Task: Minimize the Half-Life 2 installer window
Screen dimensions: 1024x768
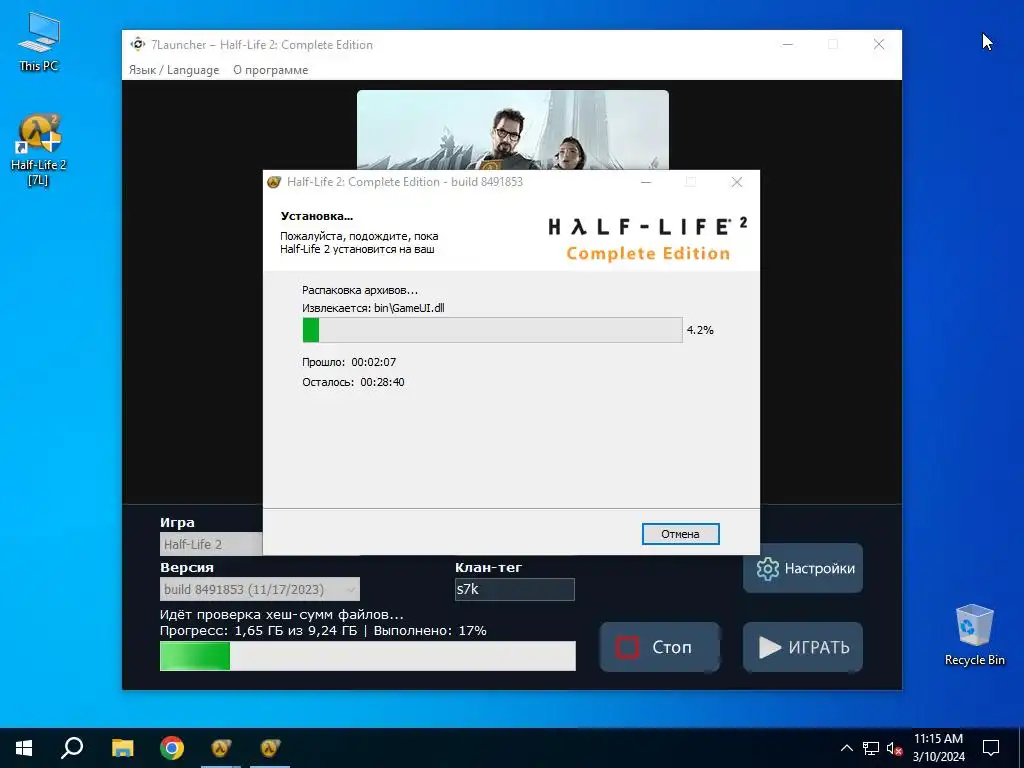Action: tap(646, 182)
